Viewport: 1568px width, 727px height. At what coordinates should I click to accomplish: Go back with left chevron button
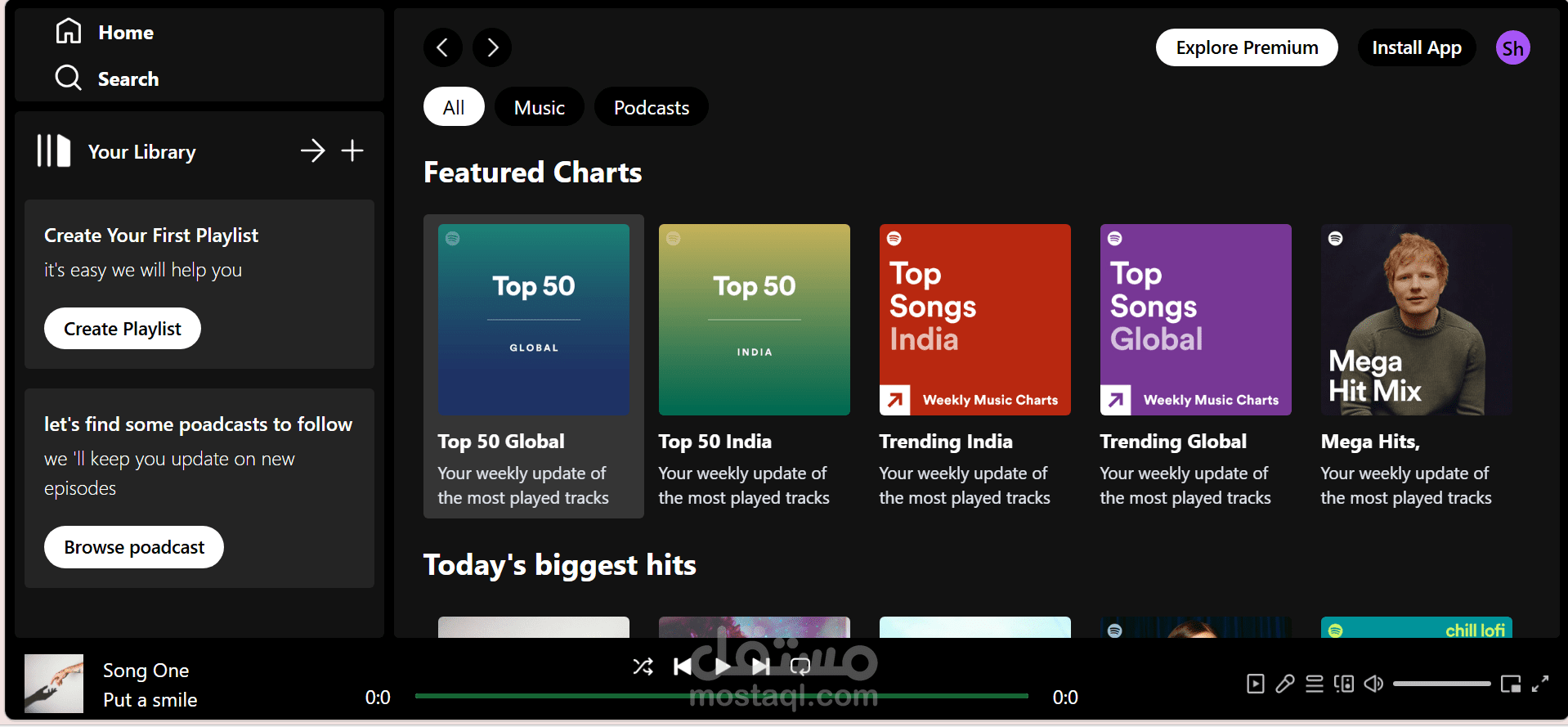[x=443, y=47]
